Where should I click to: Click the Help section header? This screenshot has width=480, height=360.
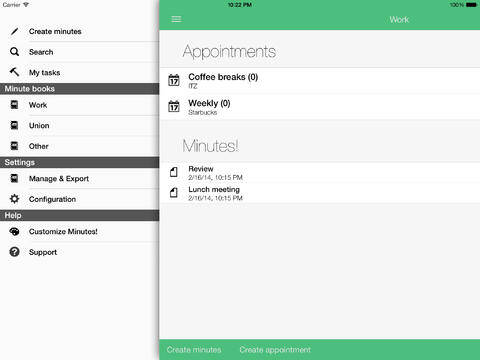point(80,215)
